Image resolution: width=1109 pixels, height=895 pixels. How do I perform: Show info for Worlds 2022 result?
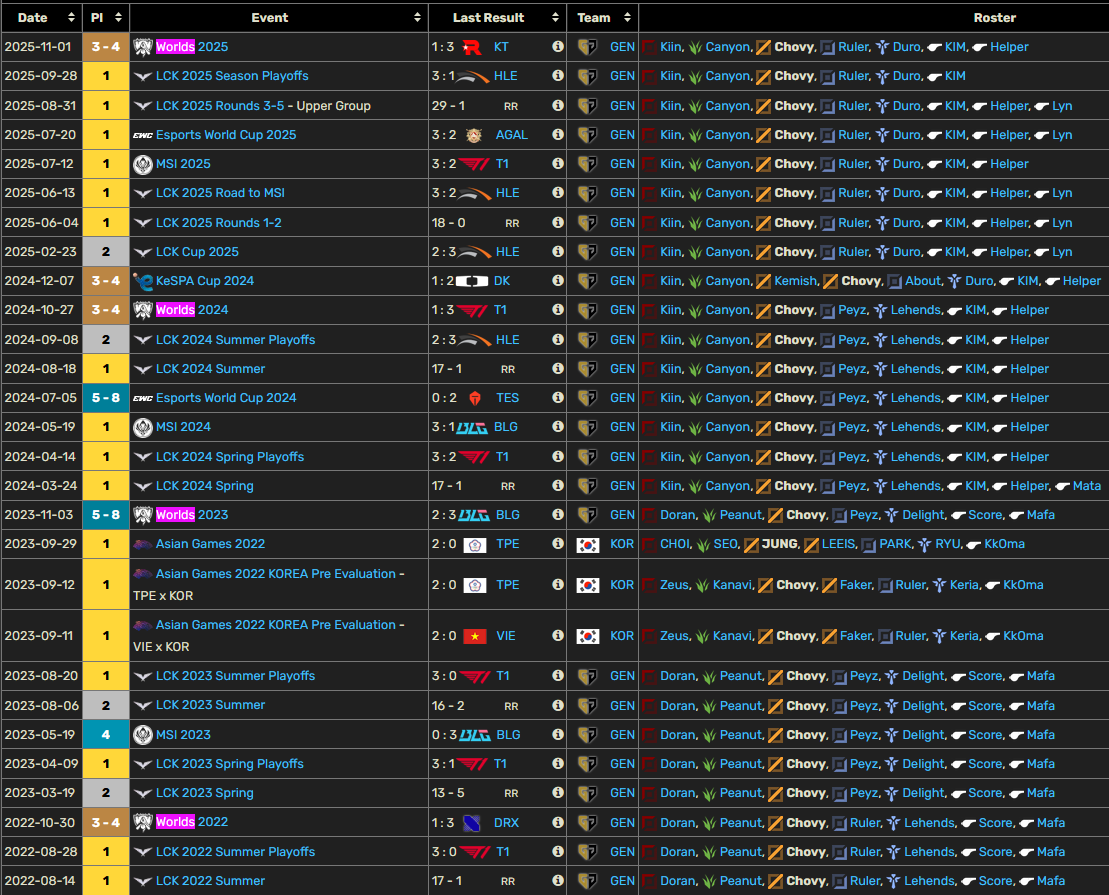pyautogui.click(x=558, y=823)
